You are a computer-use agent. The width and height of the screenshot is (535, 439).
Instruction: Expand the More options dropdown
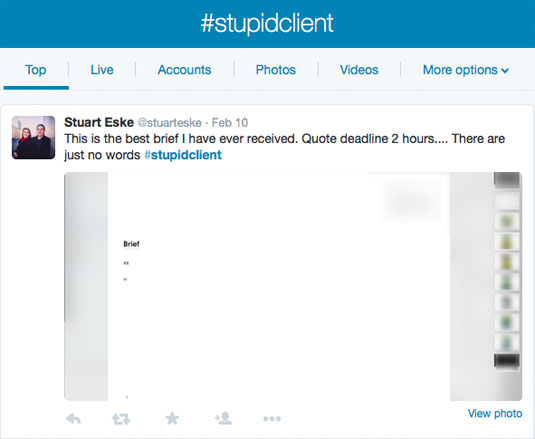pos(465,70)
